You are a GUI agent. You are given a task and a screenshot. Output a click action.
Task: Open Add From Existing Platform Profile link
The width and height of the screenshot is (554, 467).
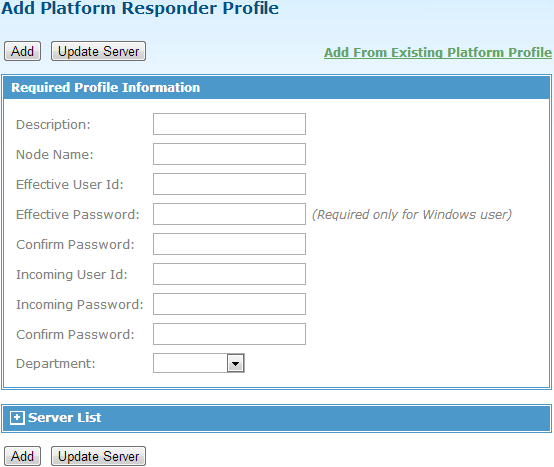click(x=438, y=52)
